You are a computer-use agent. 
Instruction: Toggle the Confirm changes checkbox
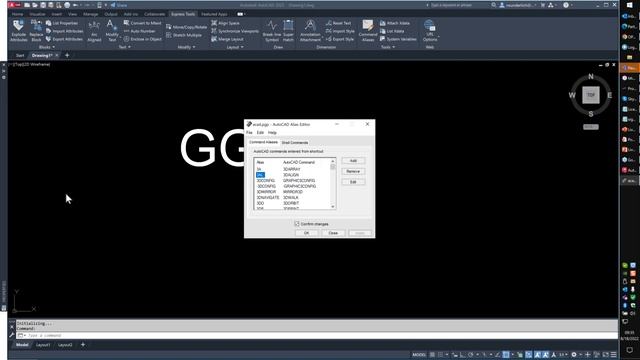click(297, 224)
